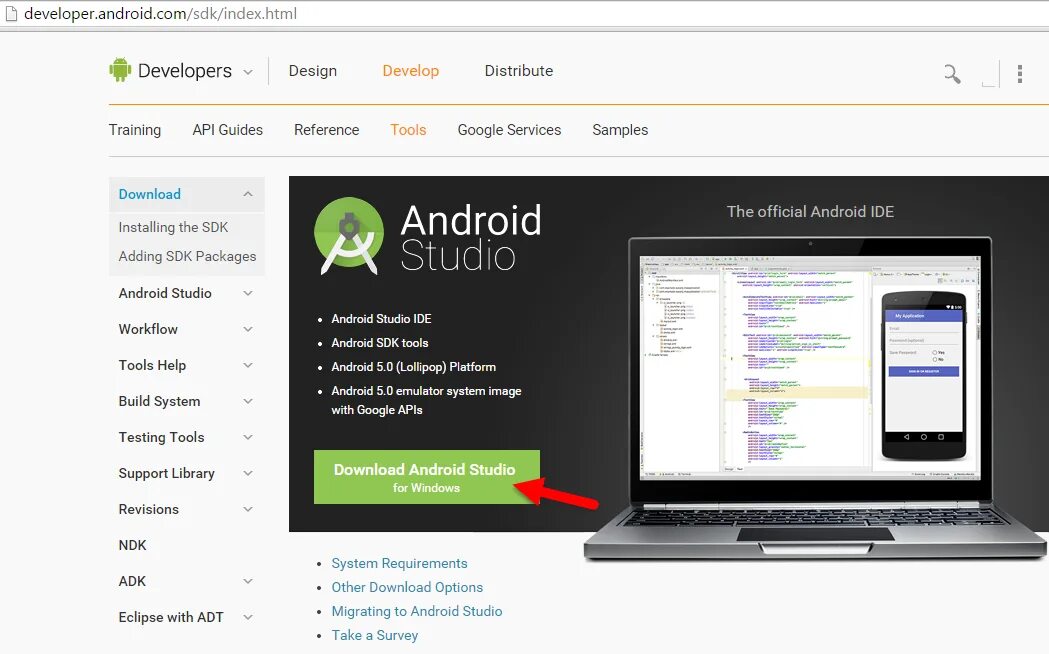Viewport: 1049px width, 654px height.
Task: Click 'The official Android IDE' heading
Action: point(810,211)
